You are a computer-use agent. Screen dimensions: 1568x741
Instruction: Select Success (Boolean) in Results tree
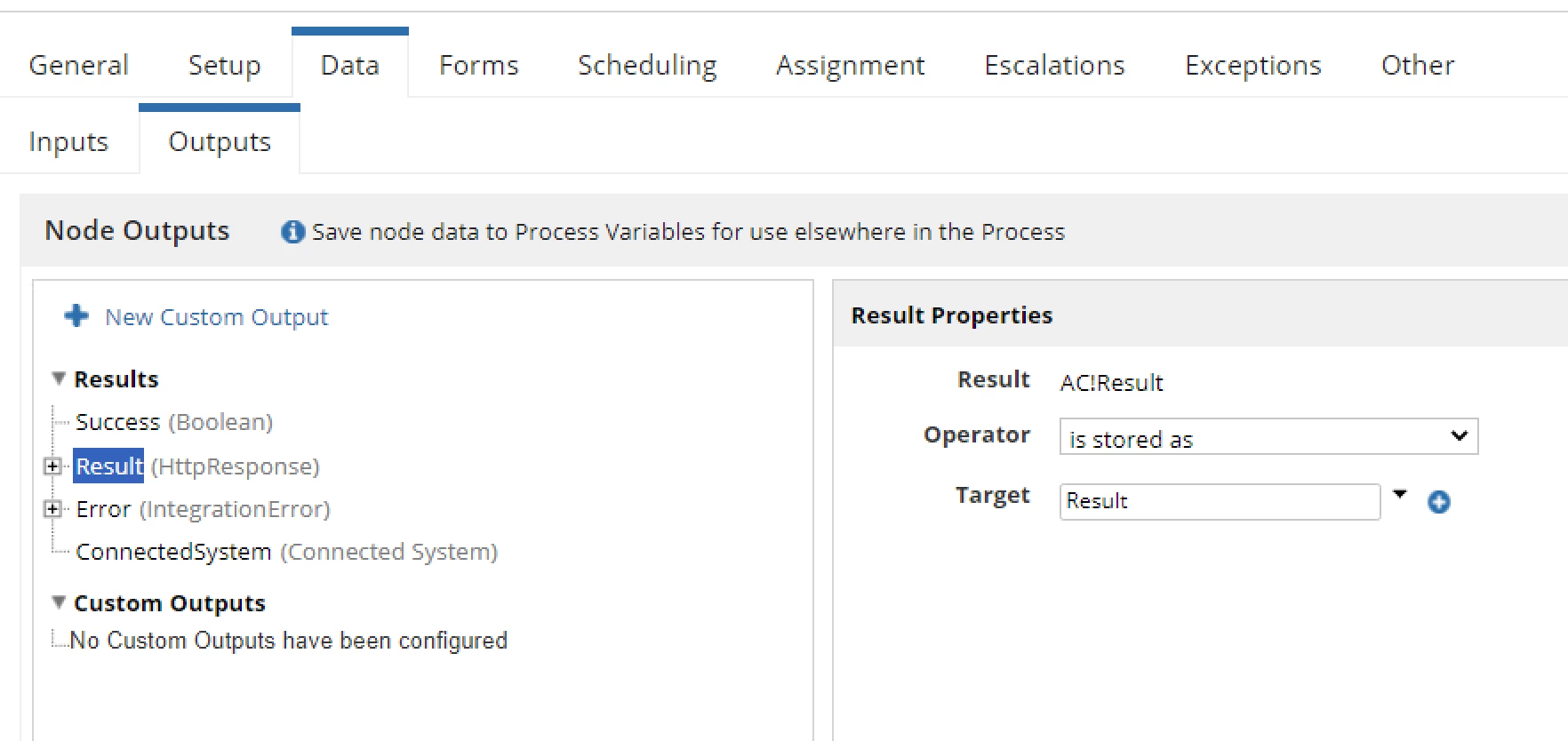click(174, 422)
